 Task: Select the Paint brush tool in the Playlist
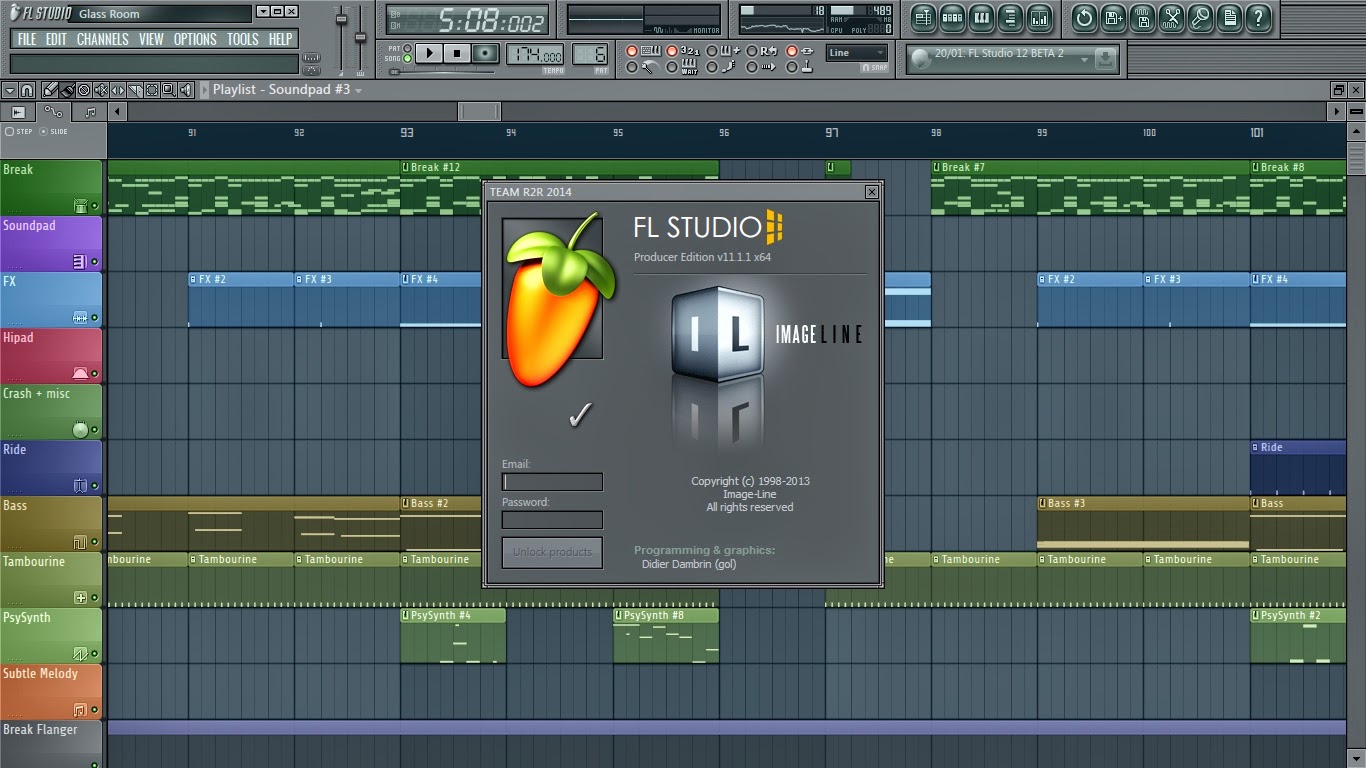(66, 90)
